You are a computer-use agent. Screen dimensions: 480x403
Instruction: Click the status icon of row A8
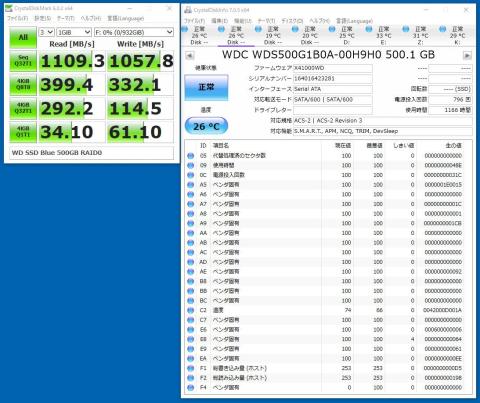click(191, 214)
